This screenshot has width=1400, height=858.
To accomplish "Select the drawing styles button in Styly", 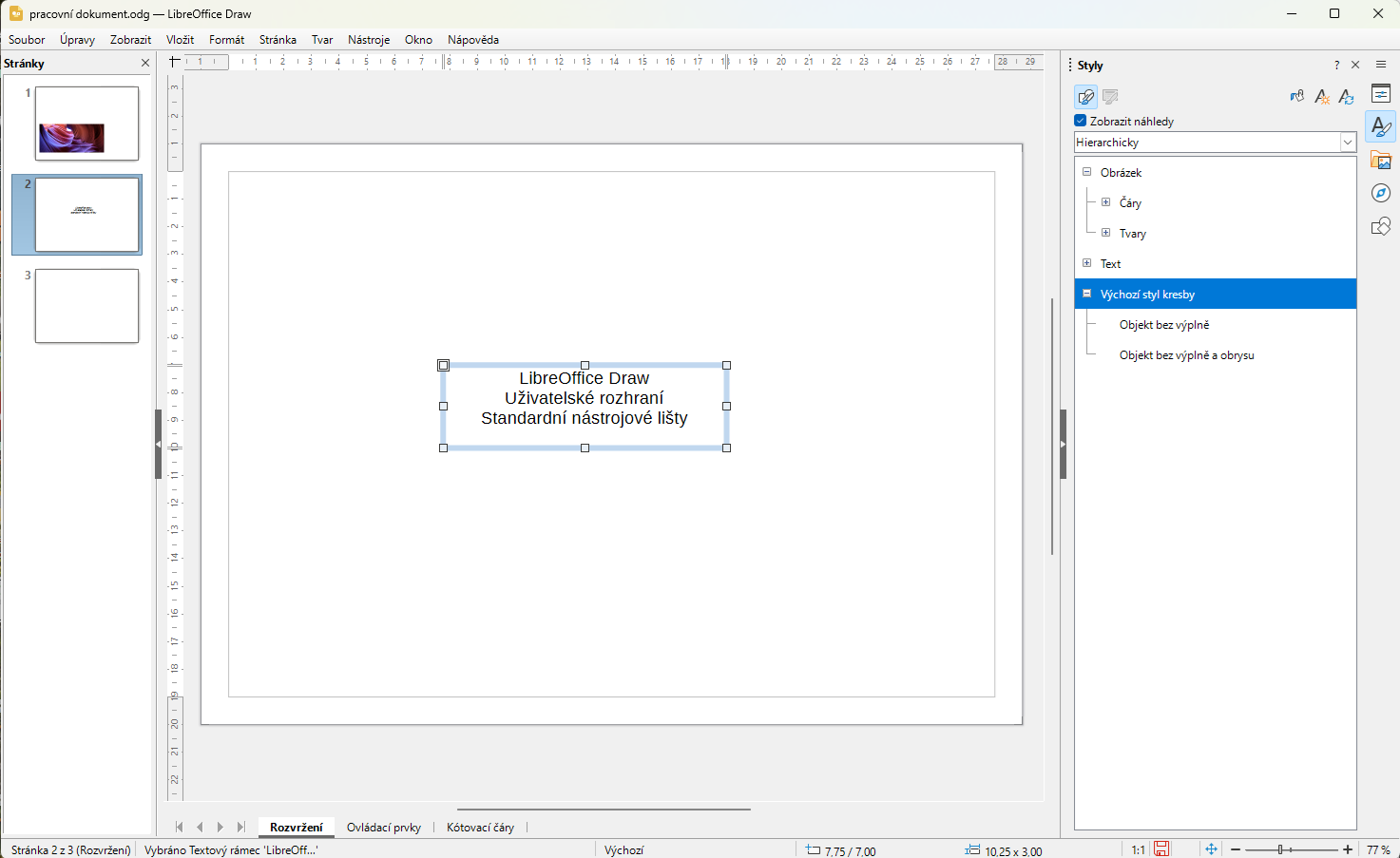I will [1085, 97].
